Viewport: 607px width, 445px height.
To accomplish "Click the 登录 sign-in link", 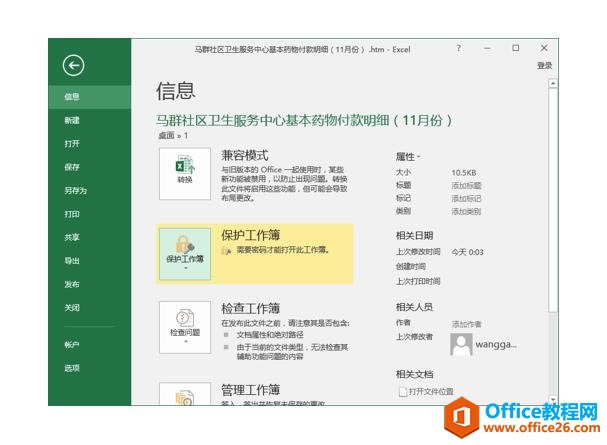I will click(544, 66).
